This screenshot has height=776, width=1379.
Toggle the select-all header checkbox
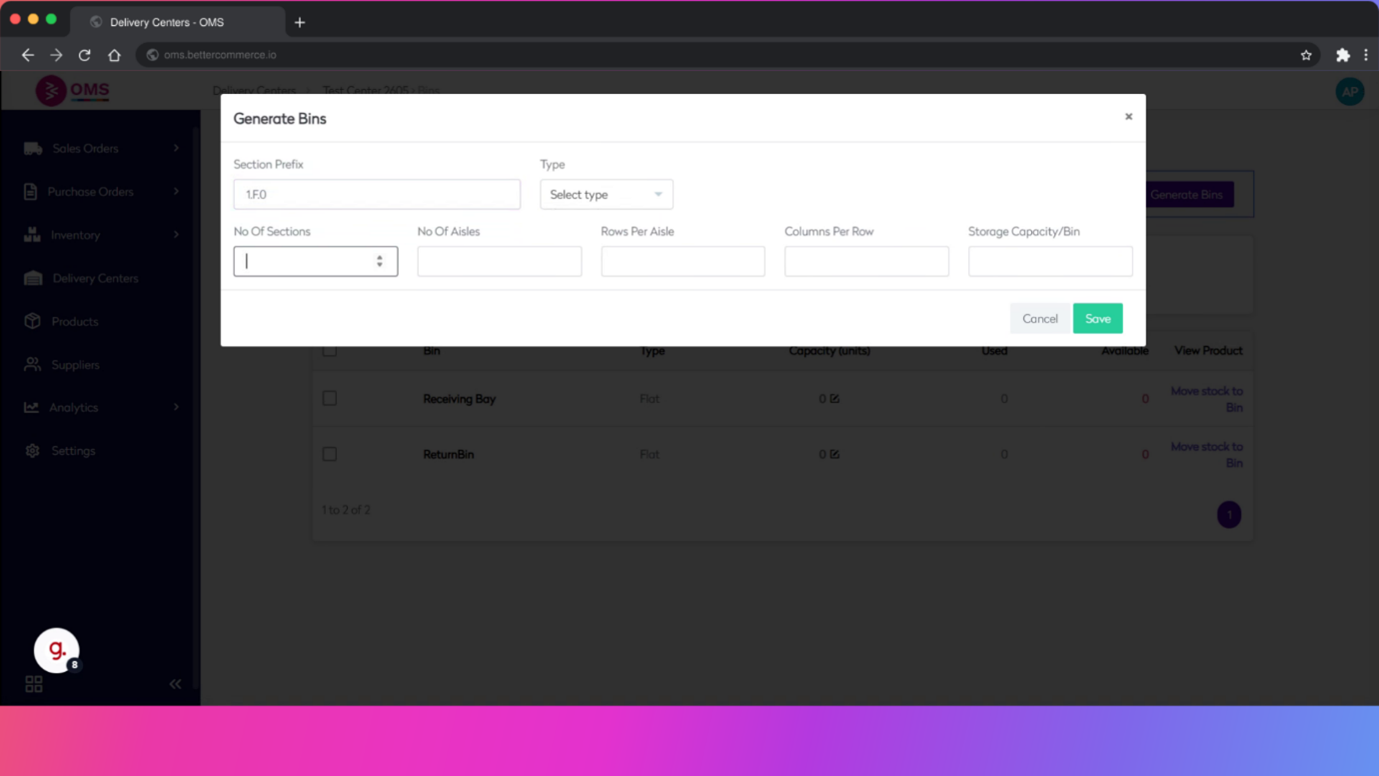click(329, 351)
